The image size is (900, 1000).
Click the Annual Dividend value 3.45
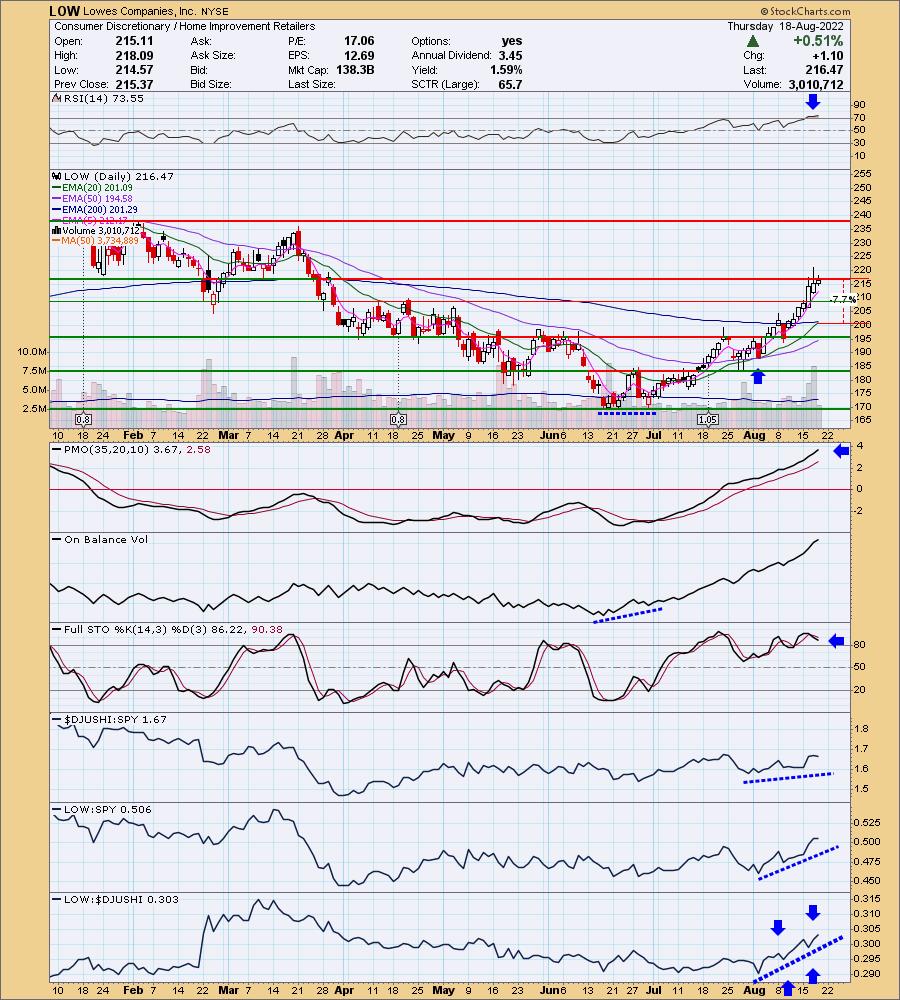coord(510,55)
